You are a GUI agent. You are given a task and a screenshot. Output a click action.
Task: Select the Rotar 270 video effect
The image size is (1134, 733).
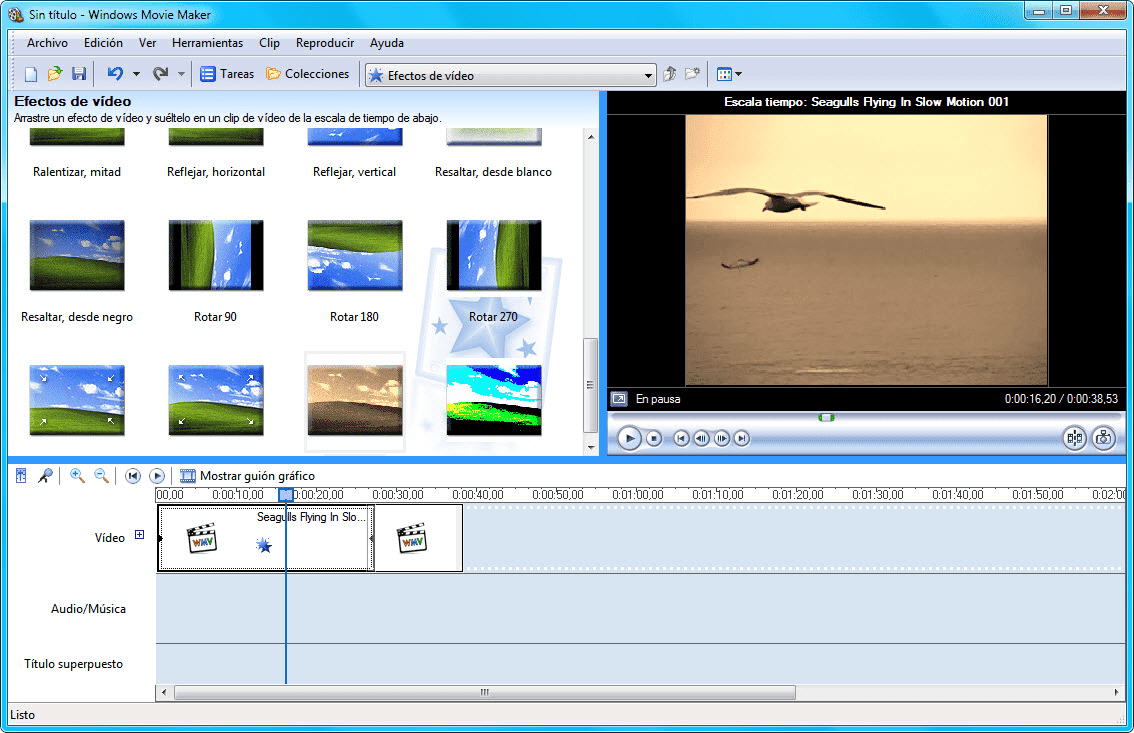tap(493, 255)
